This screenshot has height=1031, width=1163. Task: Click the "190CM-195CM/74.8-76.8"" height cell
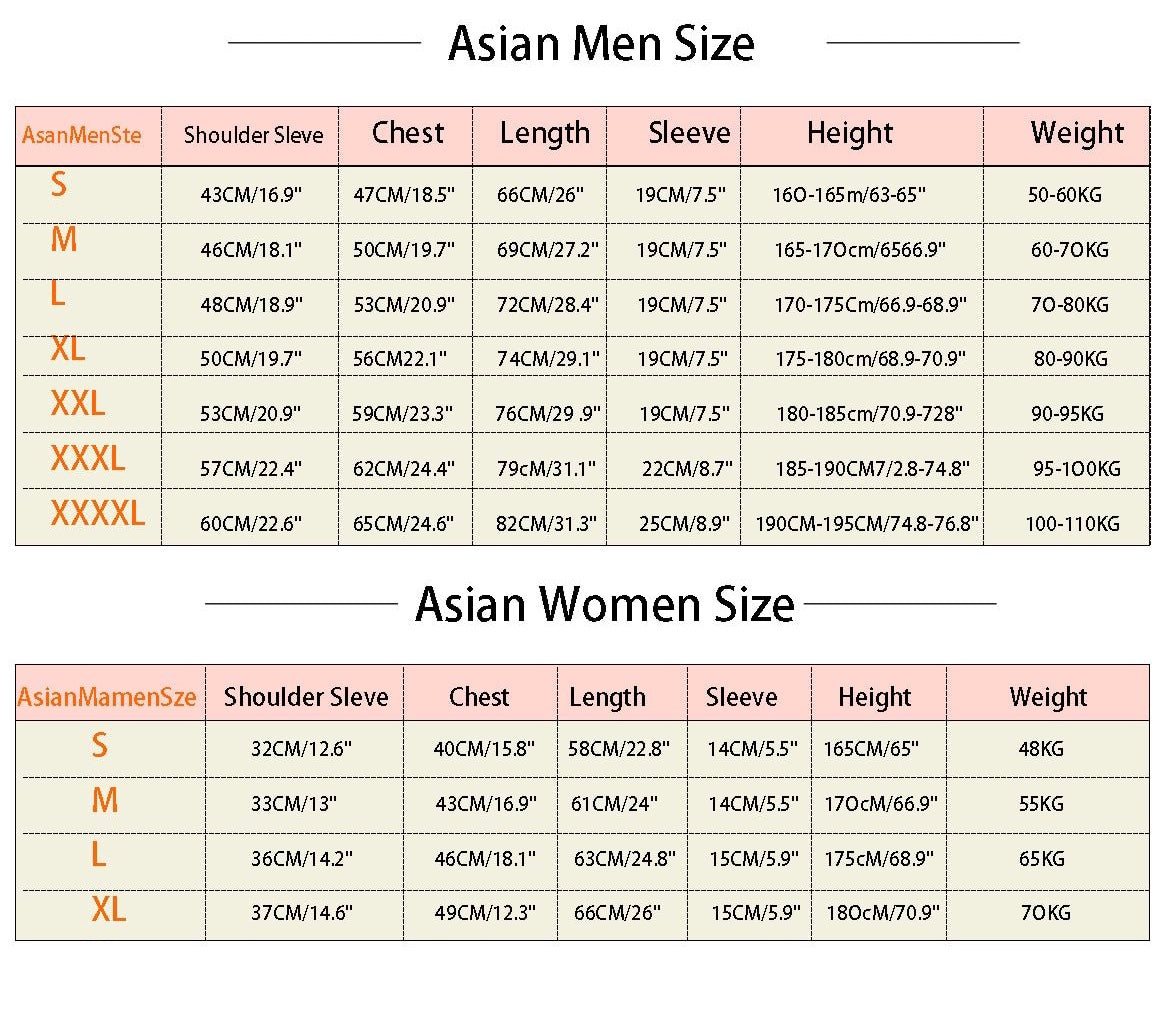click(x=866, y=523)
